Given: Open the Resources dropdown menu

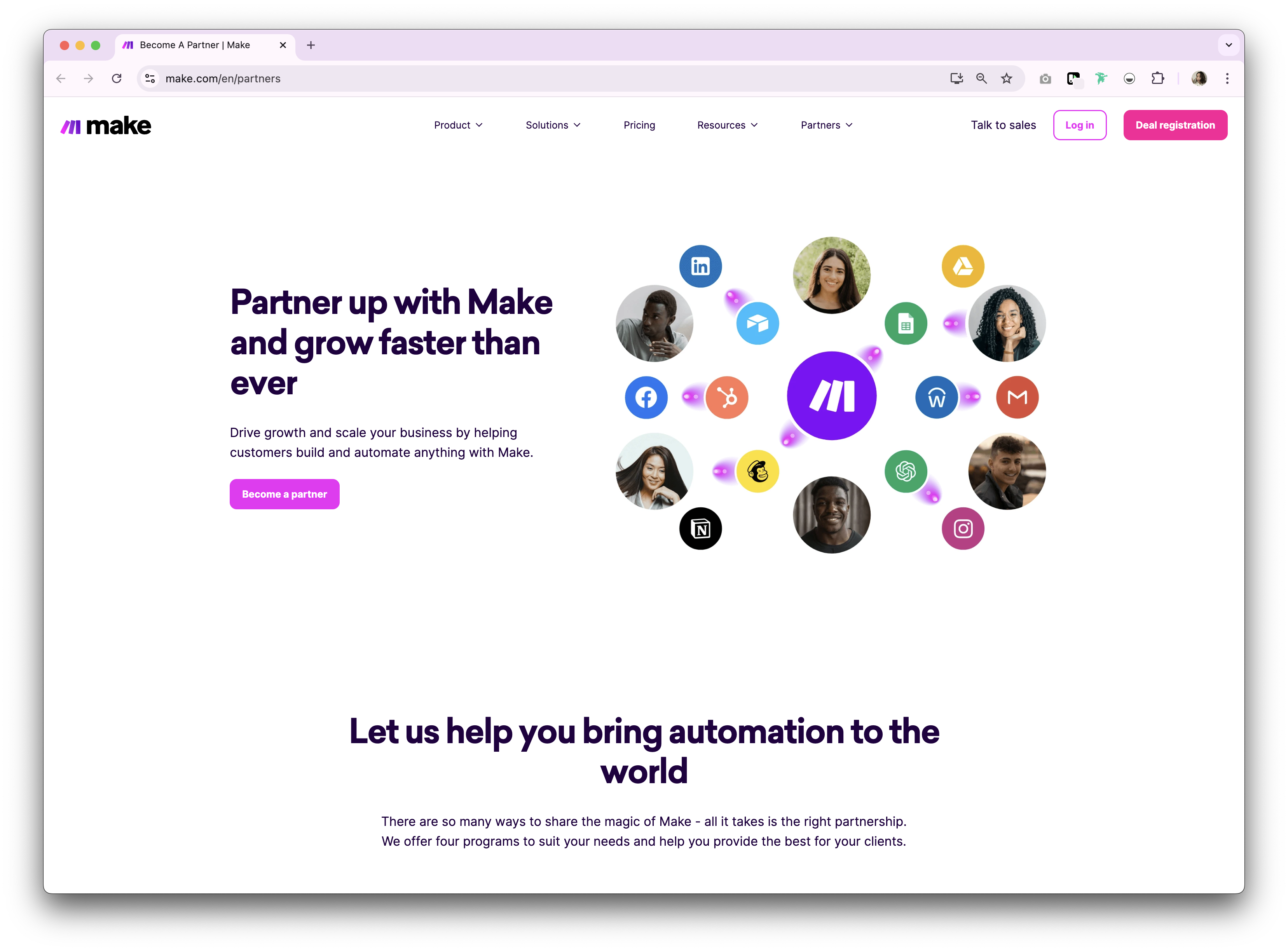Looking at the screenshot, I should point(727,125).
